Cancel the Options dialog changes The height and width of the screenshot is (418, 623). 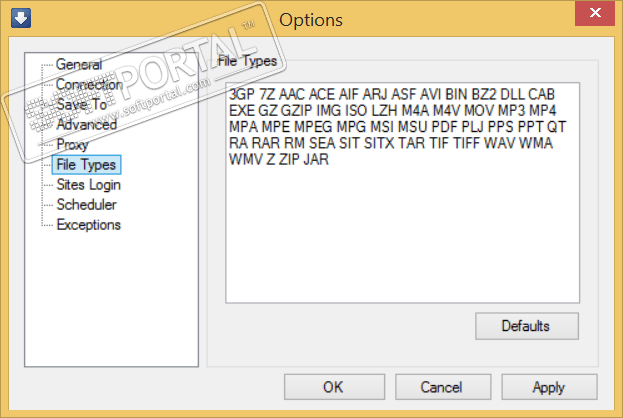click(441, 387)
